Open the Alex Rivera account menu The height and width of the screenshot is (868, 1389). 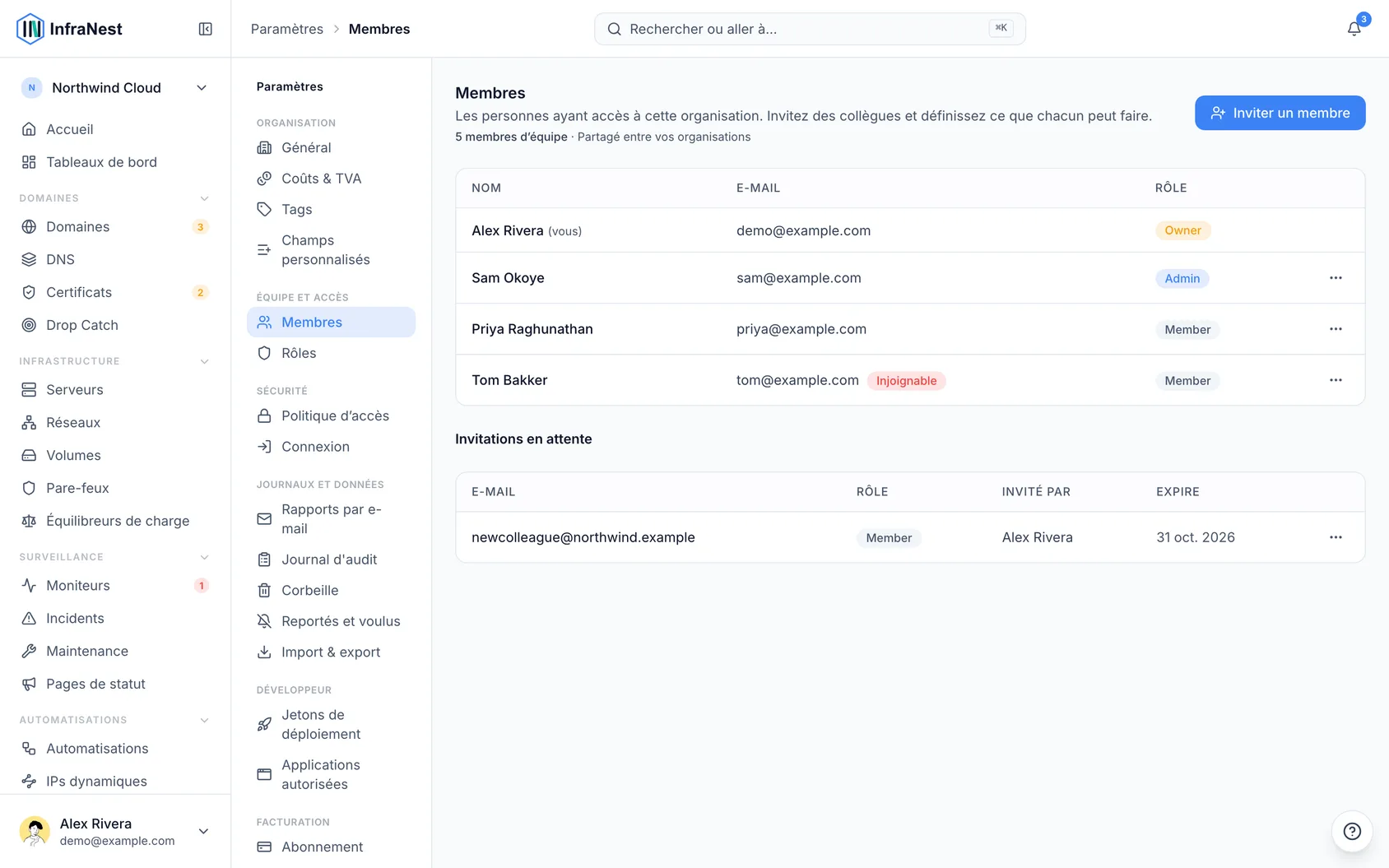(x=115, y=831)
